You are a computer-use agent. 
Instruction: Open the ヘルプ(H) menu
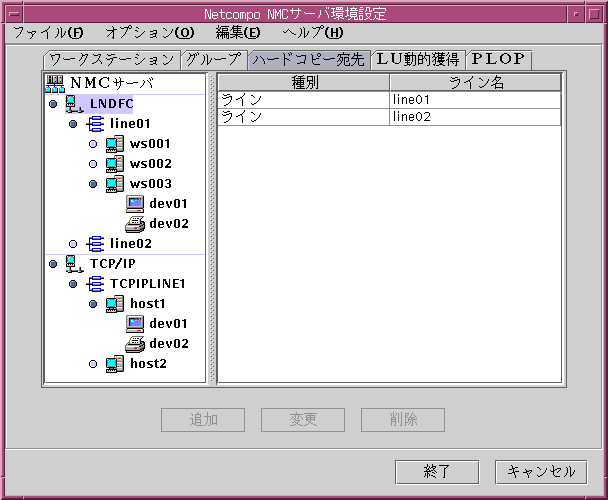(313, 33)
